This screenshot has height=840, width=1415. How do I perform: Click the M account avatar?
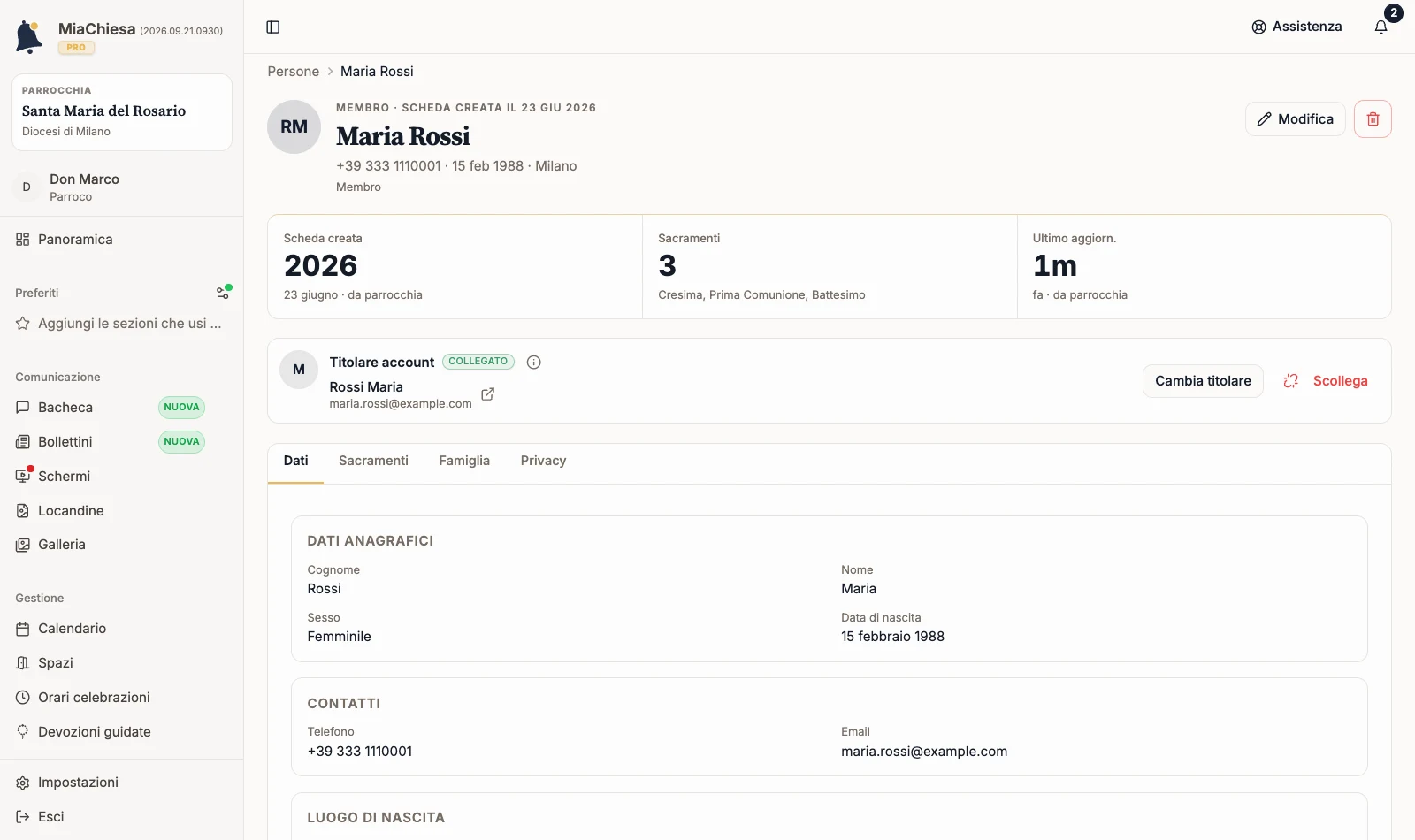coord(299,370)
